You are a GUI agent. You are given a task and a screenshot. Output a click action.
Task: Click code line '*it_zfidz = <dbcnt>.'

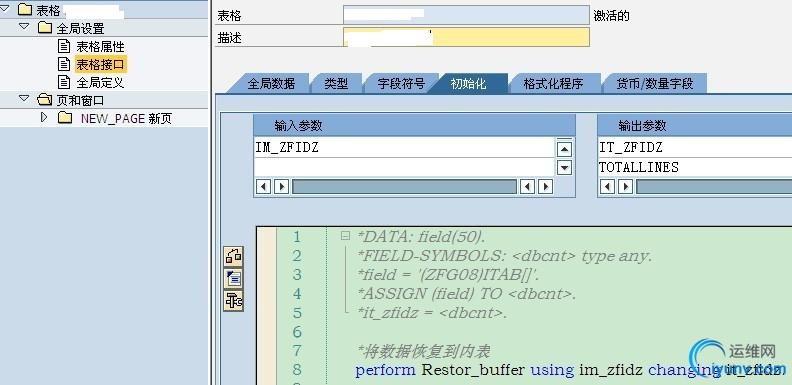[432, 313]
